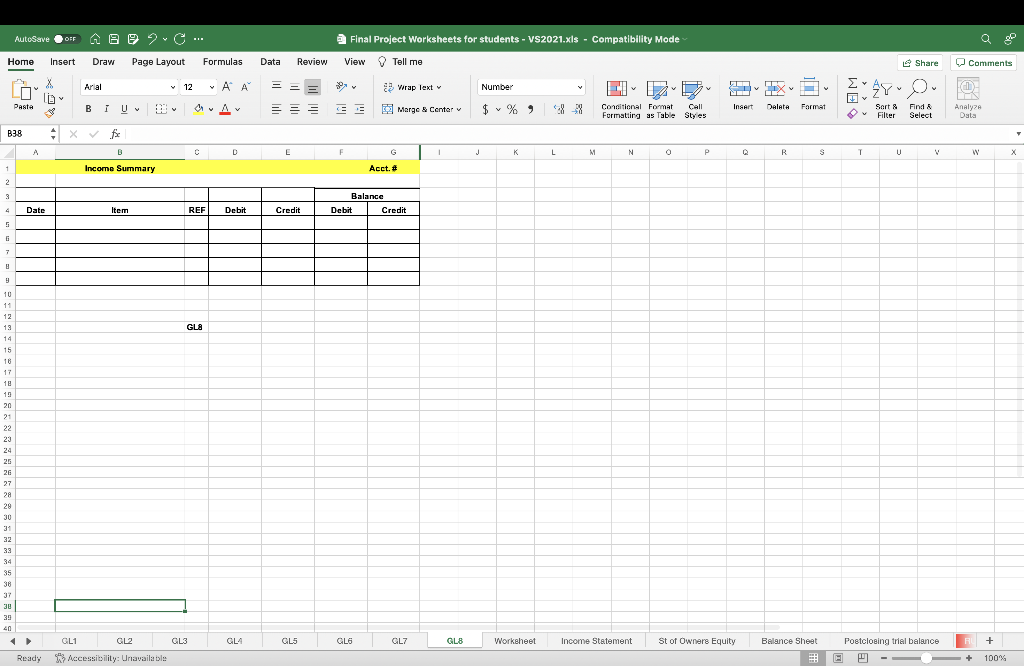Click the Decrease Indent icon
This screenshot has width=1024, height=666.
341,109
